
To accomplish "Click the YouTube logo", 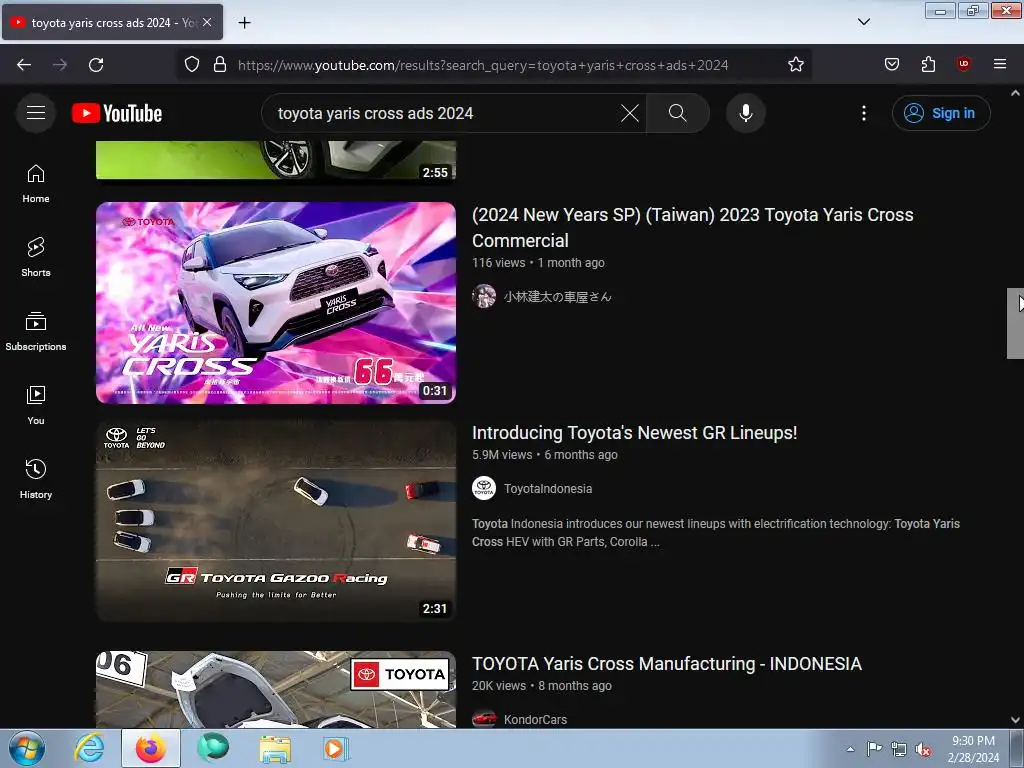I will 117,113.
